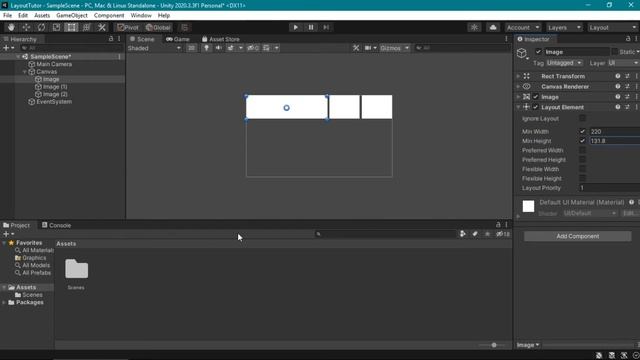Expand the Canvas Renderer component

pos(518,87)
